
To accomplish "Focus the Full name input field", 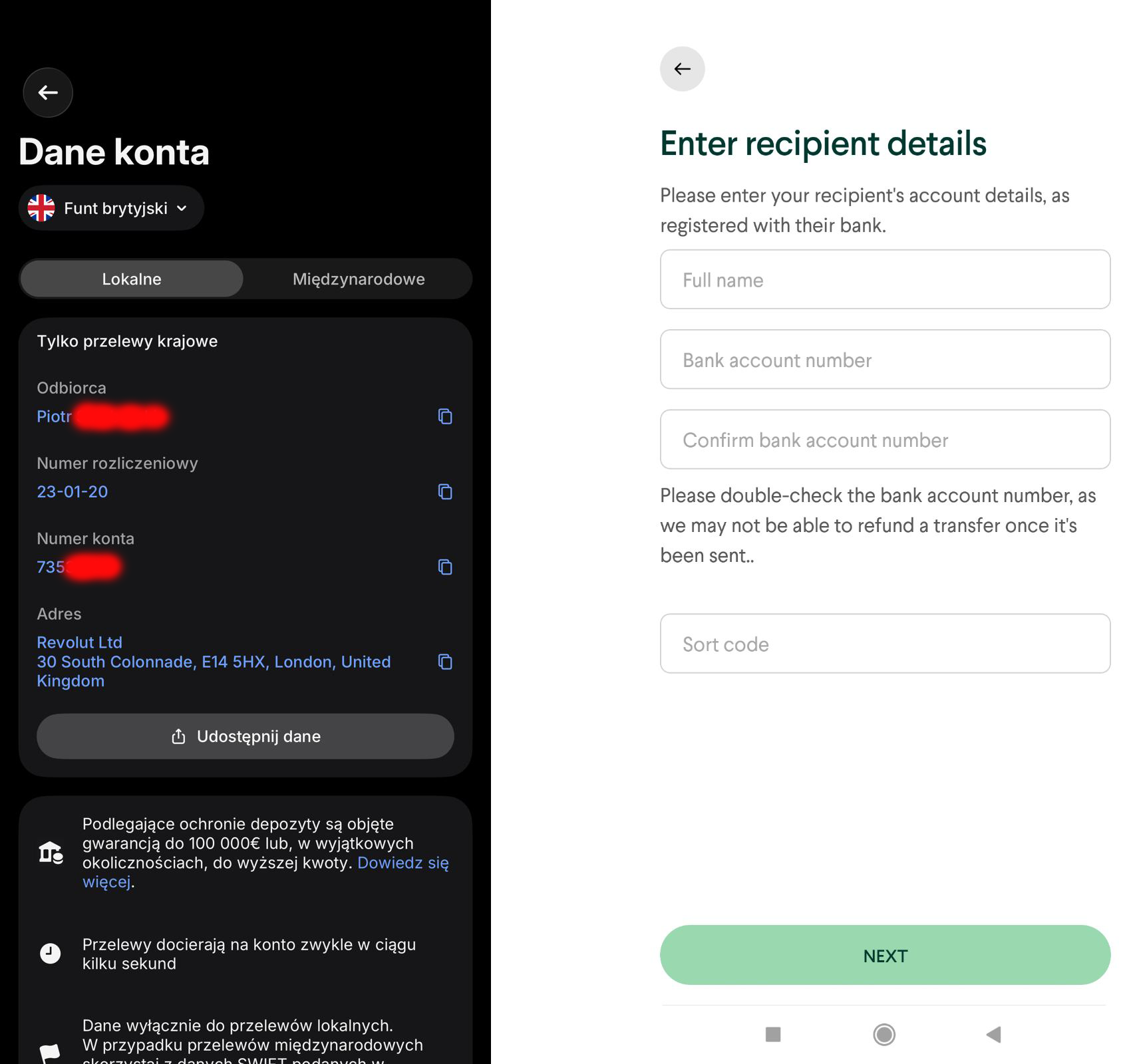I will click(885, 279).
